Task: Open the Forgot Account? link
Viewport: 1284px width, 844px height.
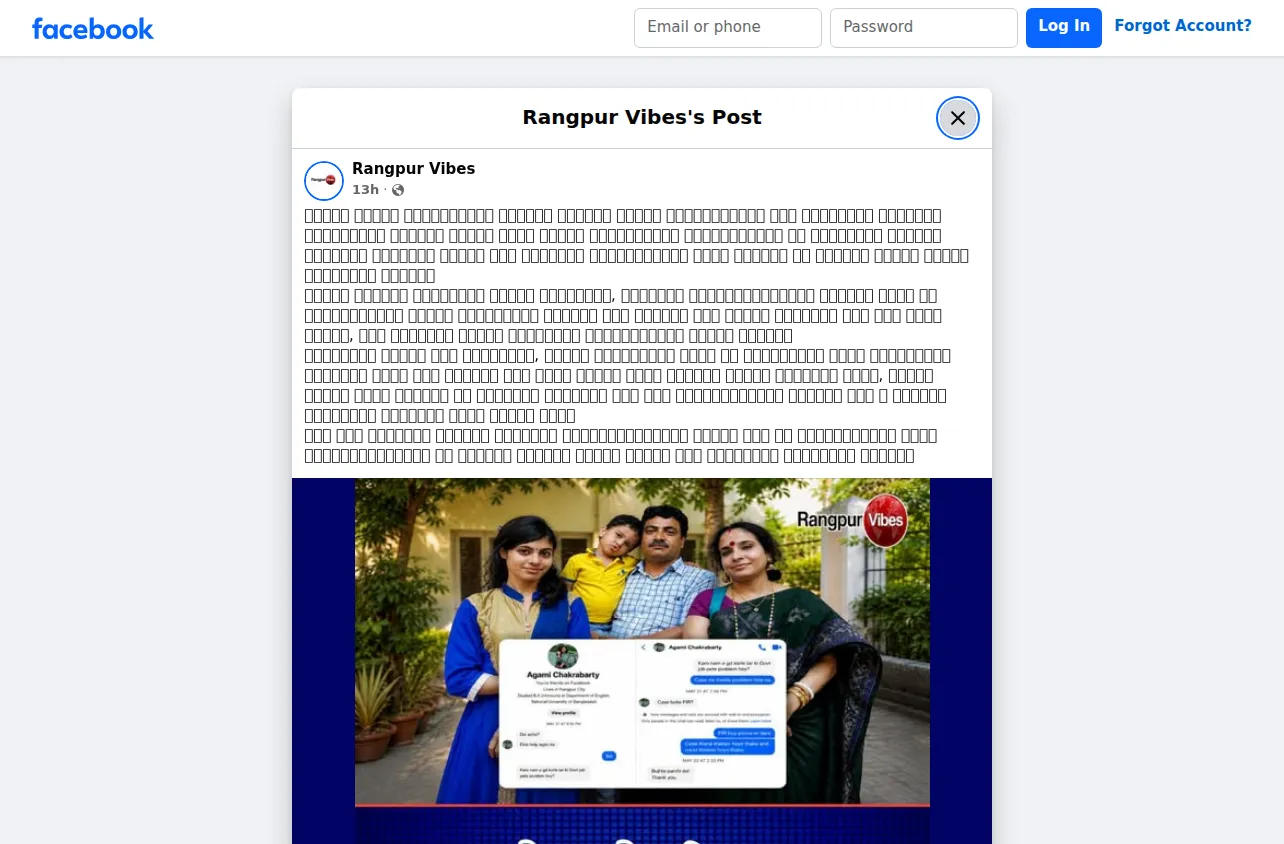Action: [1183, 26]
